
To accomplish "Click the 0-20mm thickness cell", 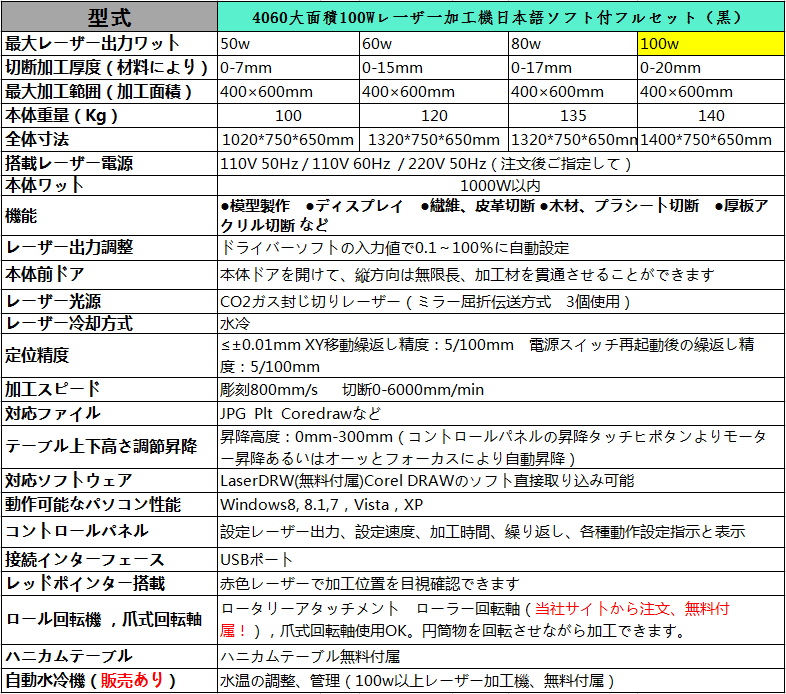I will [711, 68].
